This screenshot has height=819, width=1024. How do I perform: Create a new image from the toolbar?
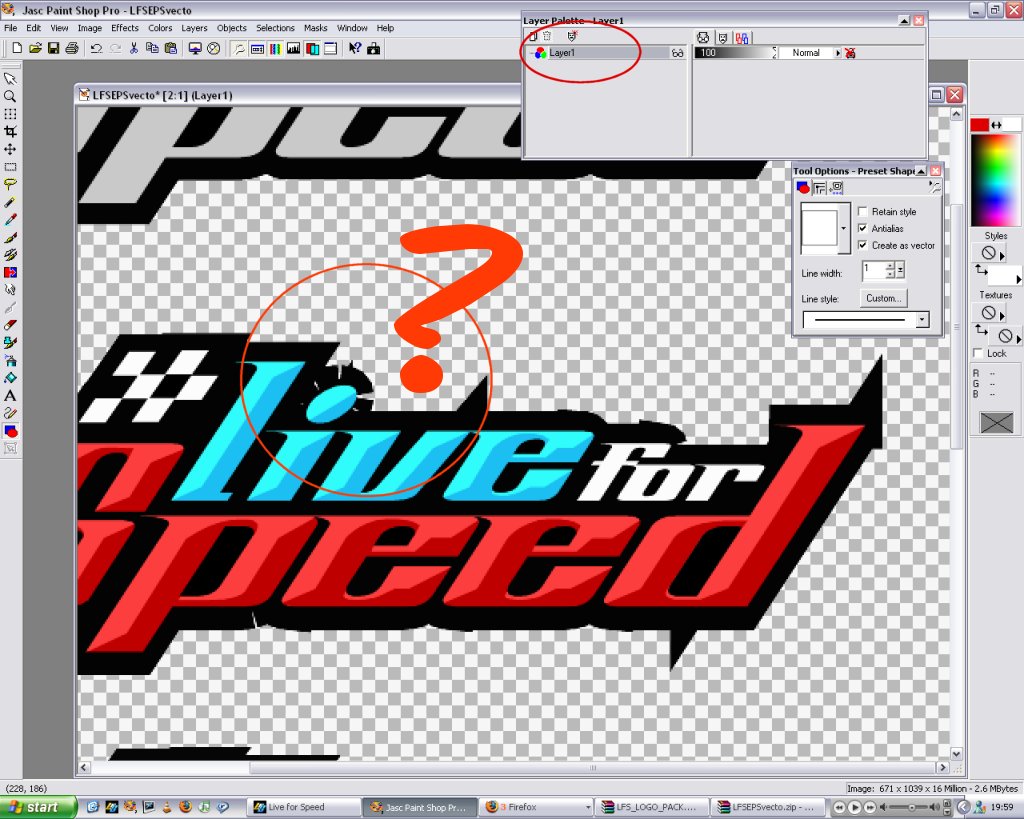click(x=17, y=48)
